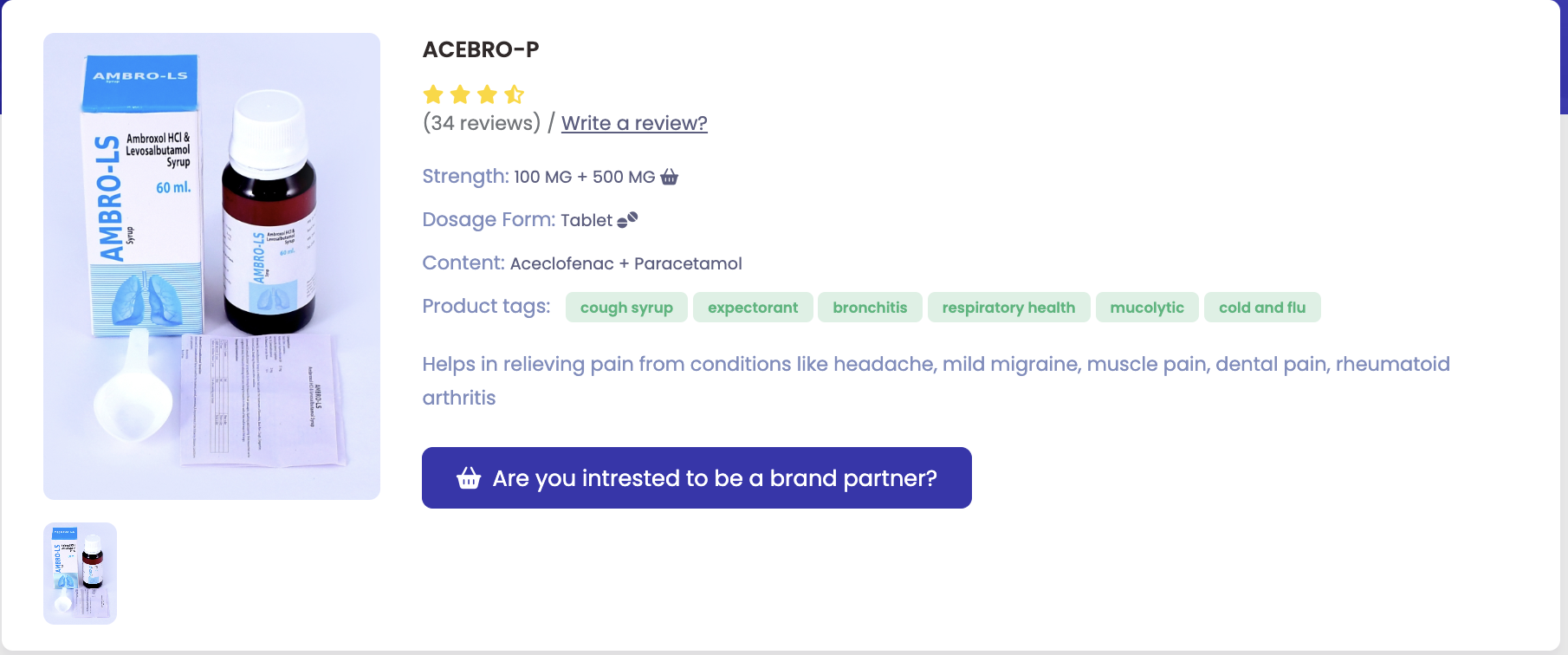1568x655 pixels.
Task: Select the cough syrup tag
Action: coord(626,307)
